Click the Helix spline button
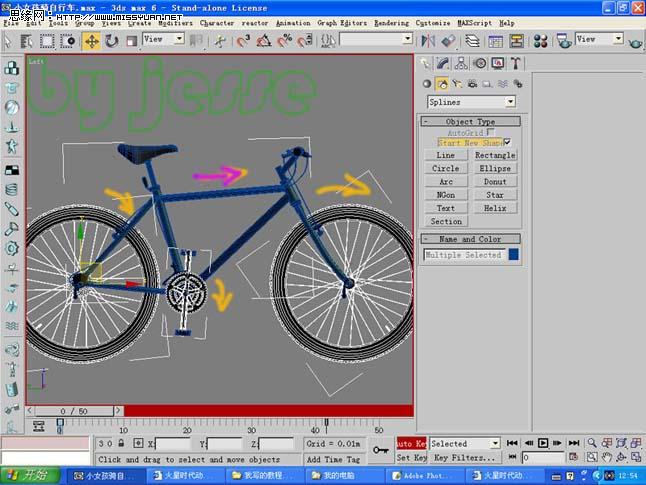 click(495, 208)
